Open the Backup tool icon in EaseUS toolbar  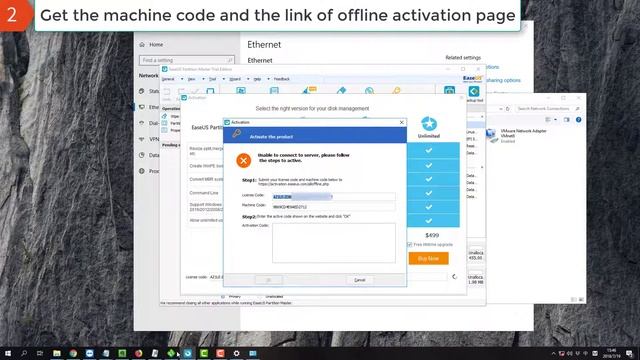474,91
